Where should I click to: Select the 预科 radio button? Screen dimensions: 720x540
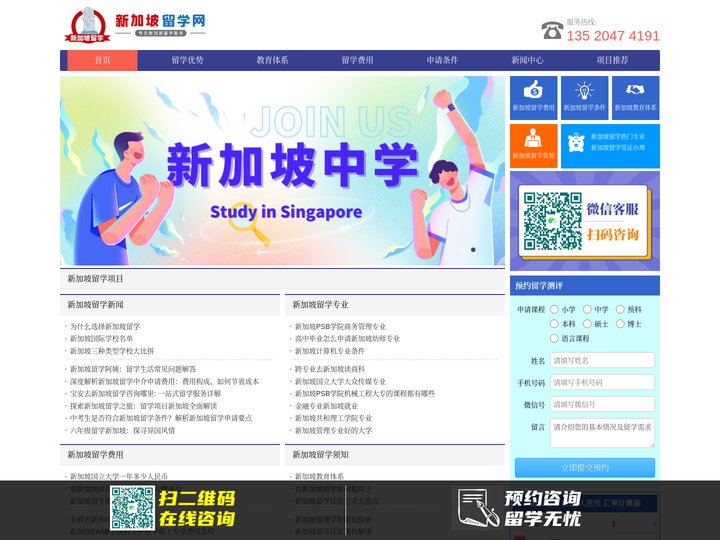pos(620,309)
